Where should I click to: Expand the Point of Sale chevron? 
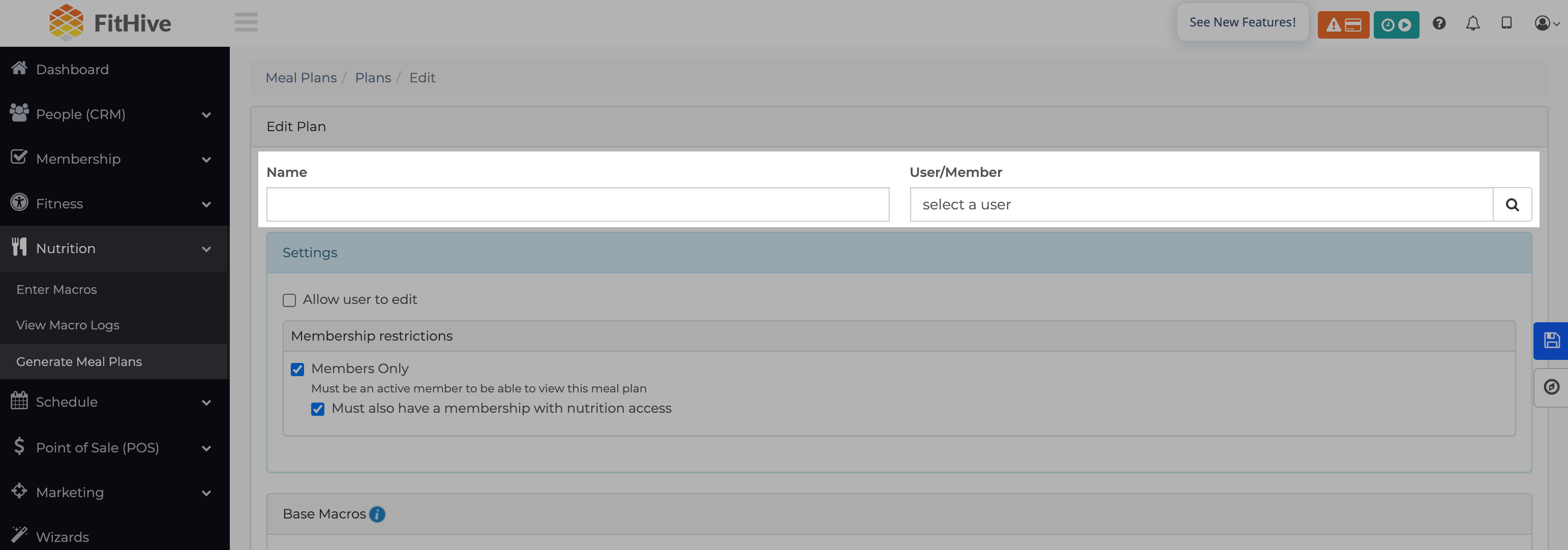[206, 448]
